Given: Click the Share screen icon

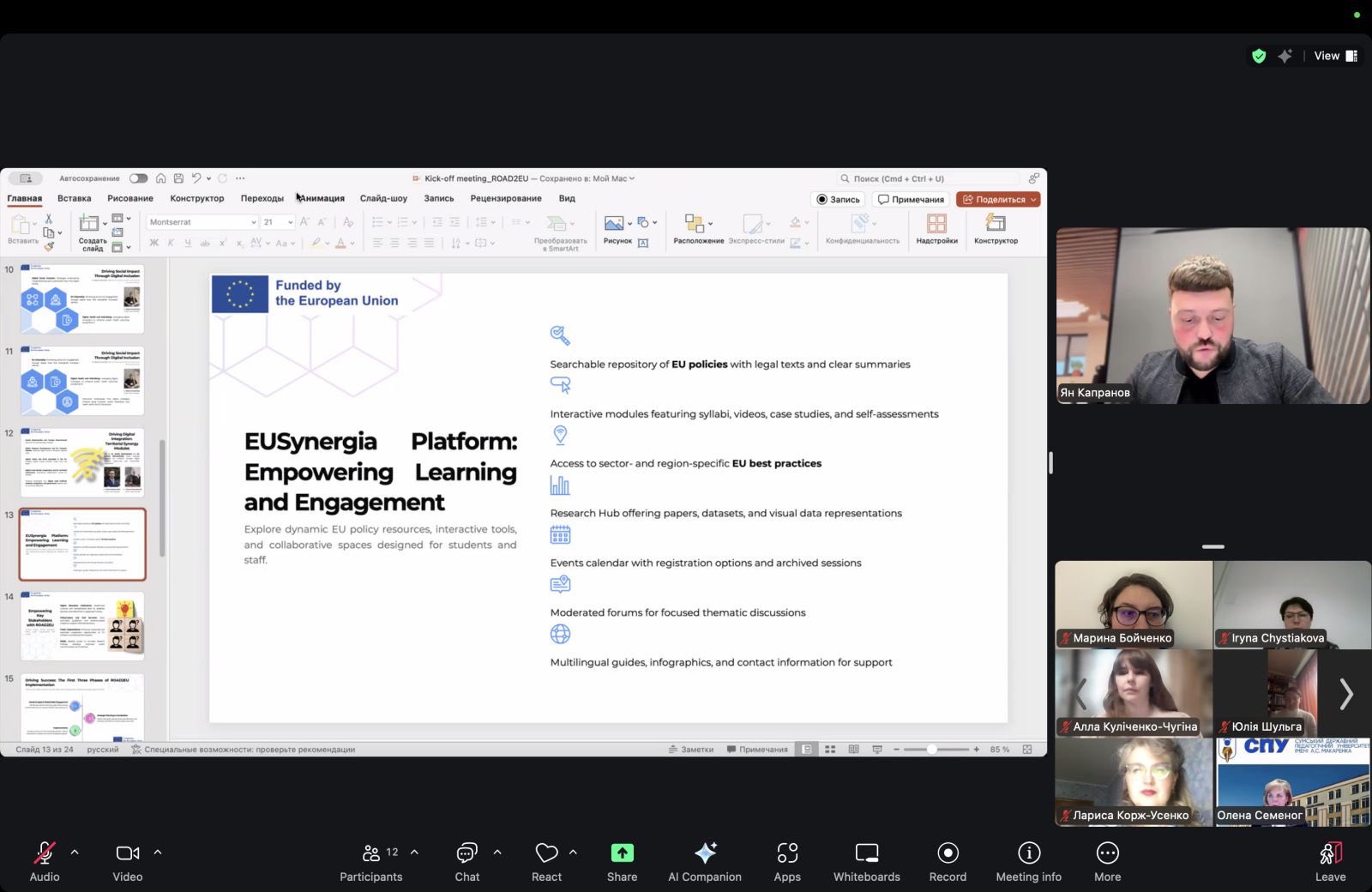Looking at the screenshot, I should click(x=622, y=853).
